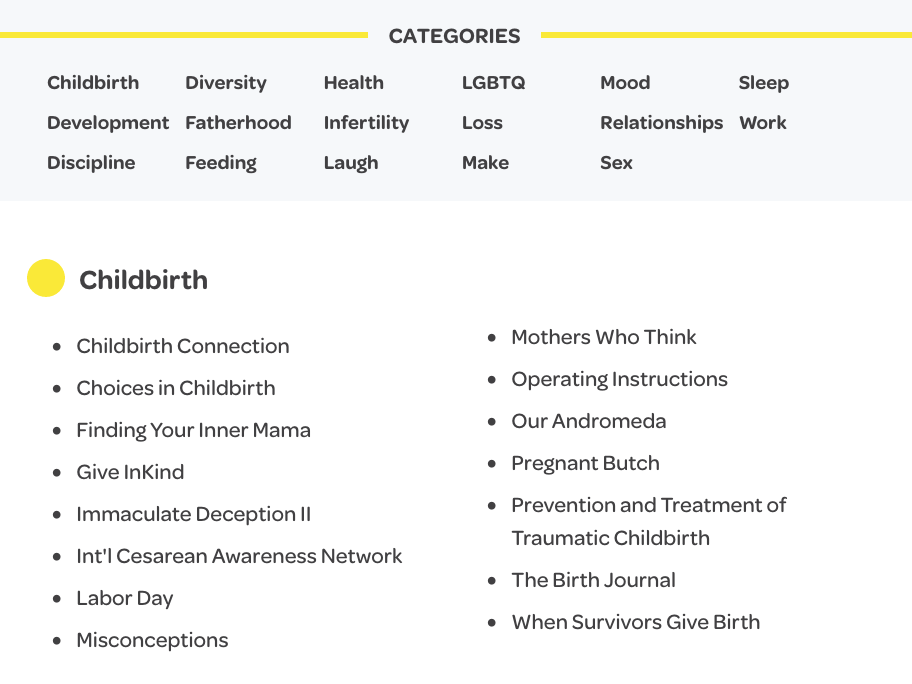Select the Fatherhood category
The height and width of the screenshot is (684, 912).
[238, 123]
